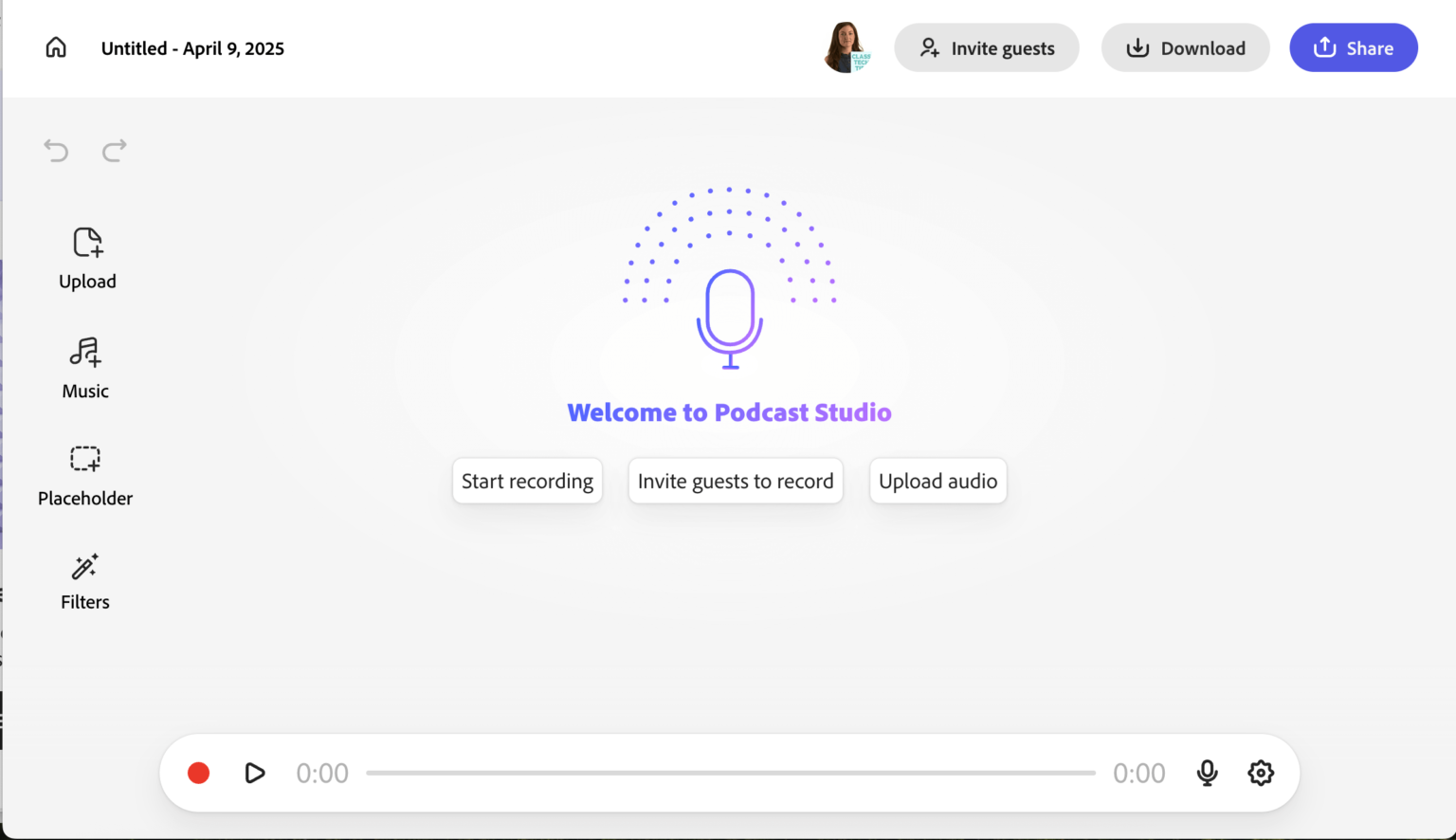The height and width of the screenshot is (840, 1456).
Task: Click the Redo arrow icon
Action: 114,151
